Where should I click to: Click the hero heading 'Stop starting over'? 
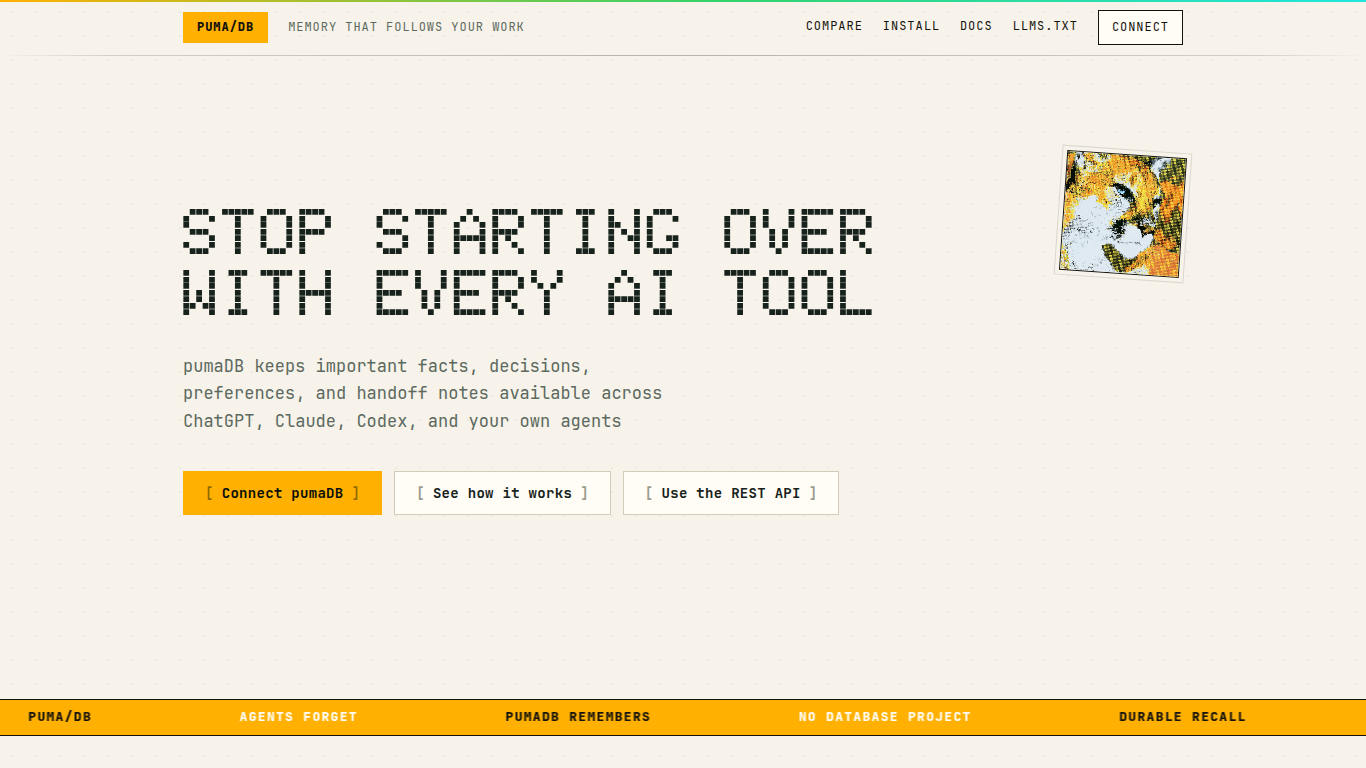pyautogui.click(x=528, y=233)
